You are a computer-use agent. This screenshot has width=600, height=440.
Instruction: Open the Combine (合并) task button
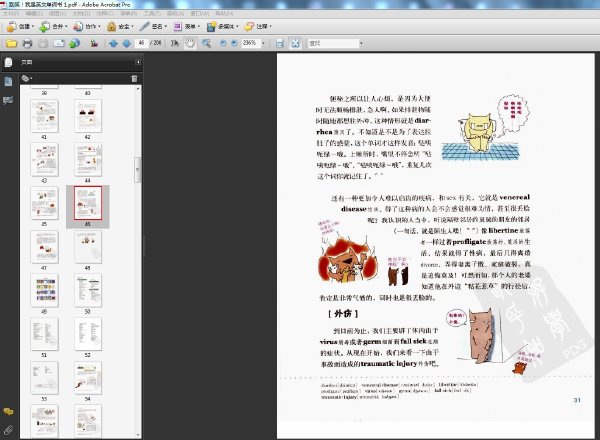(x=53, y=26)
